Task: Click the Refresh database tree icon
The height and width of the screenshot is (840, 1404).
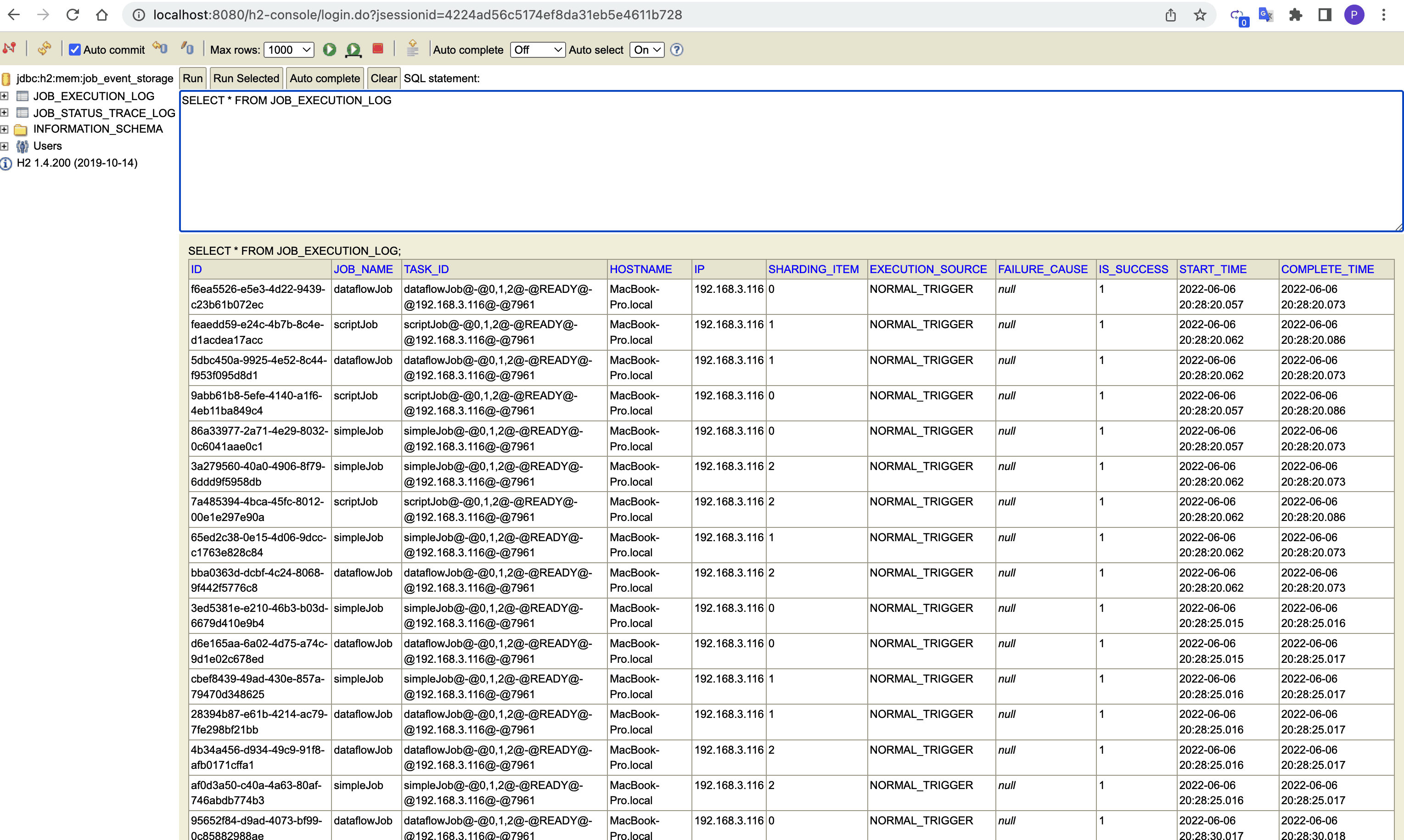Action: (x=44, y=49)
